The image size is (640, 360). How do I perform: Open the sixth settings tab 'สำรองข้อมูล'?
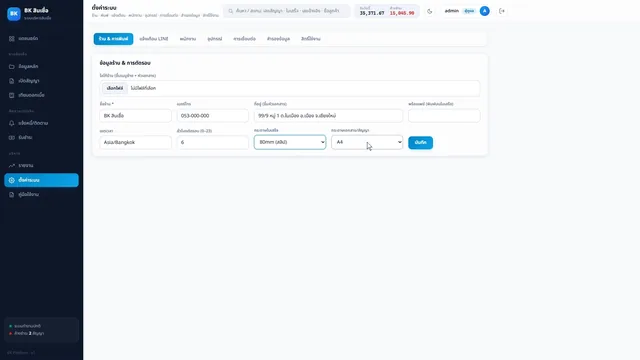point(278,39)
